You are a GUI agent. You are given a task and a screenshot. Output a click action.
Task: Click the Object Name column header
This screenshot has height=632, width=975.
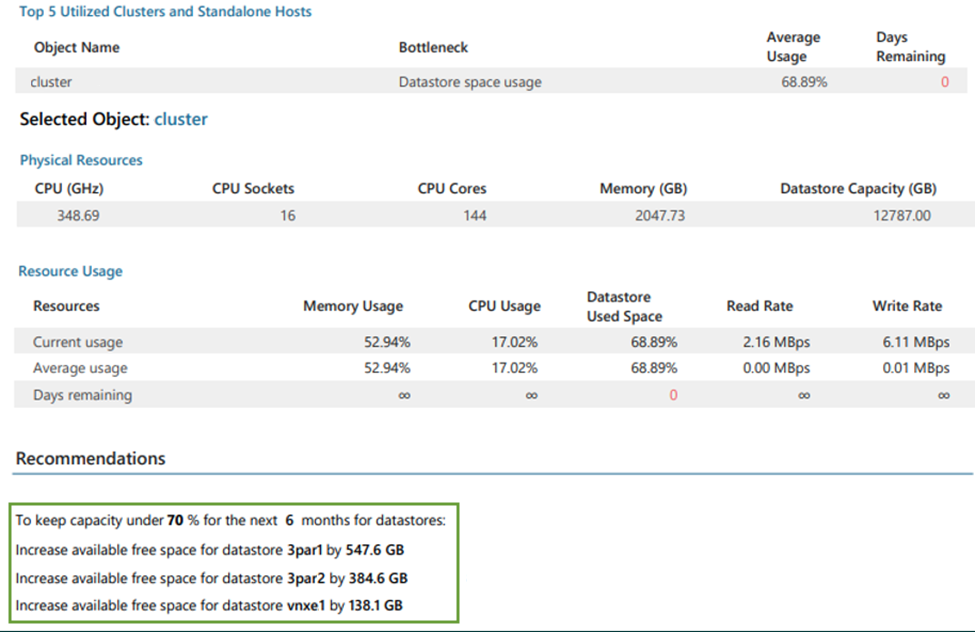[76, 47]
